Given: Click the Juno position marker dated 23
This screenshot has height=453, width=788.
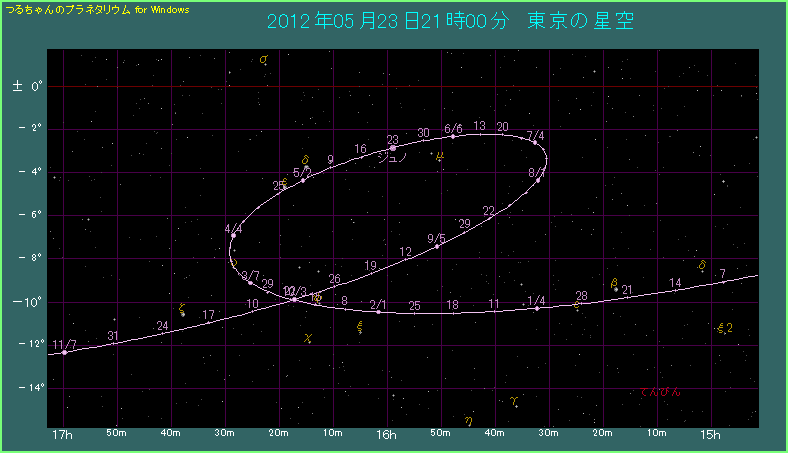Looking at the screenshot, I should coord(393,148).
